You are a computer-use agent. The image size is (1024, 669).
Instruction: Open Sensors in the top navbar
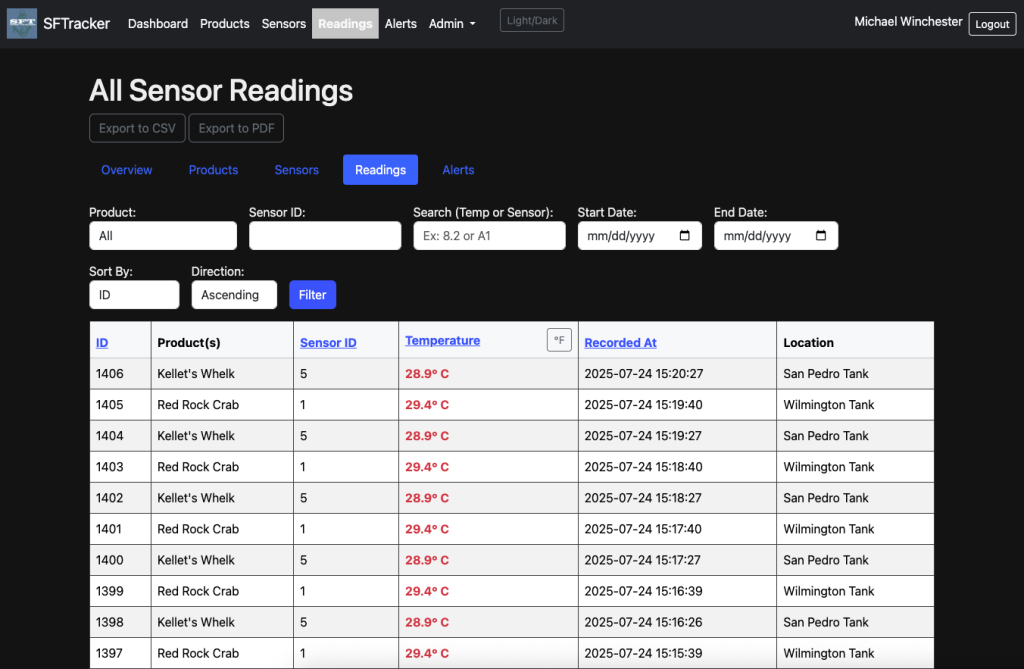click(x=283, y=24)
